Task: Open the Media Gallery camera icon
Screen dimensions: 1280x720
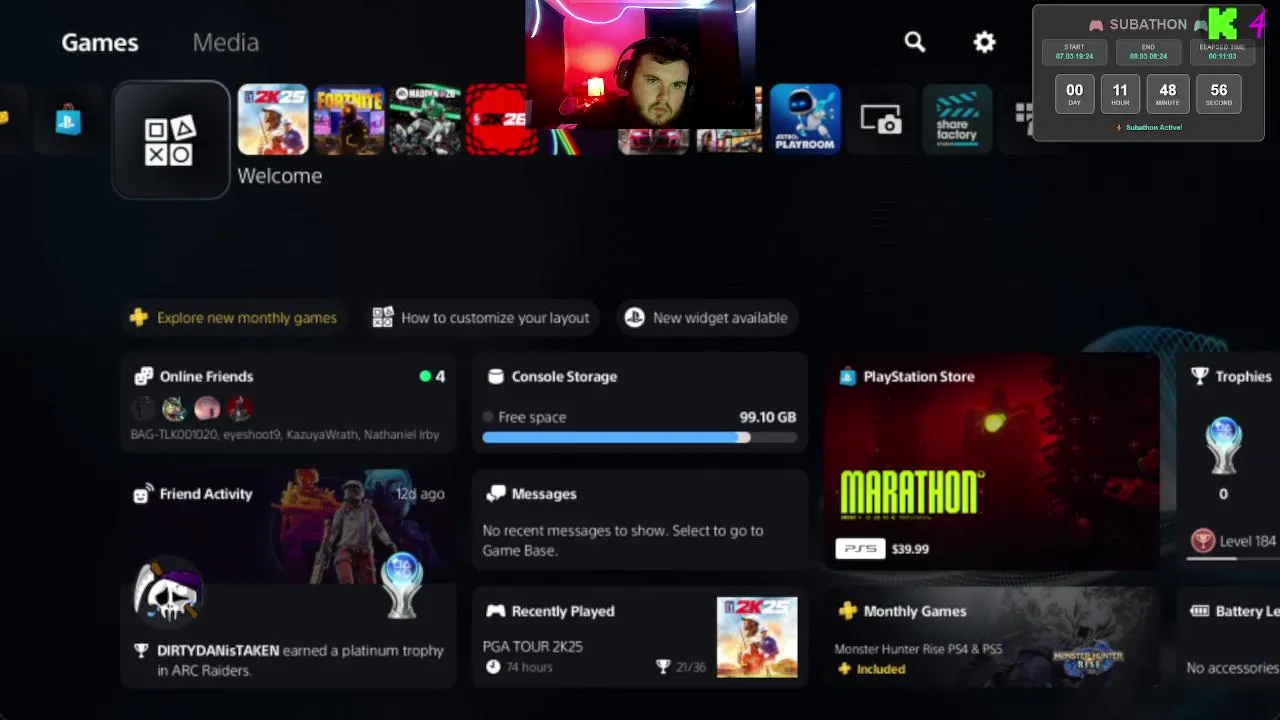Action: point(881,121)
